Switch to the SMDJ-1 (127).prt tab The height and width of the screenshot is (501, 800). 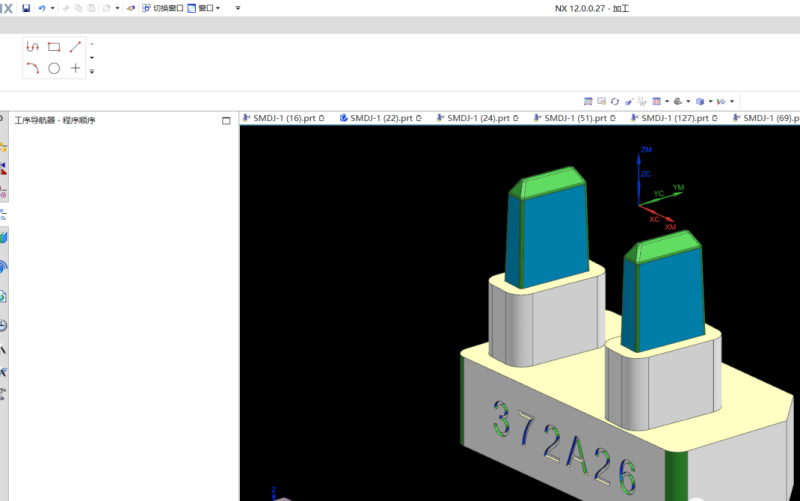click(674, 118)
